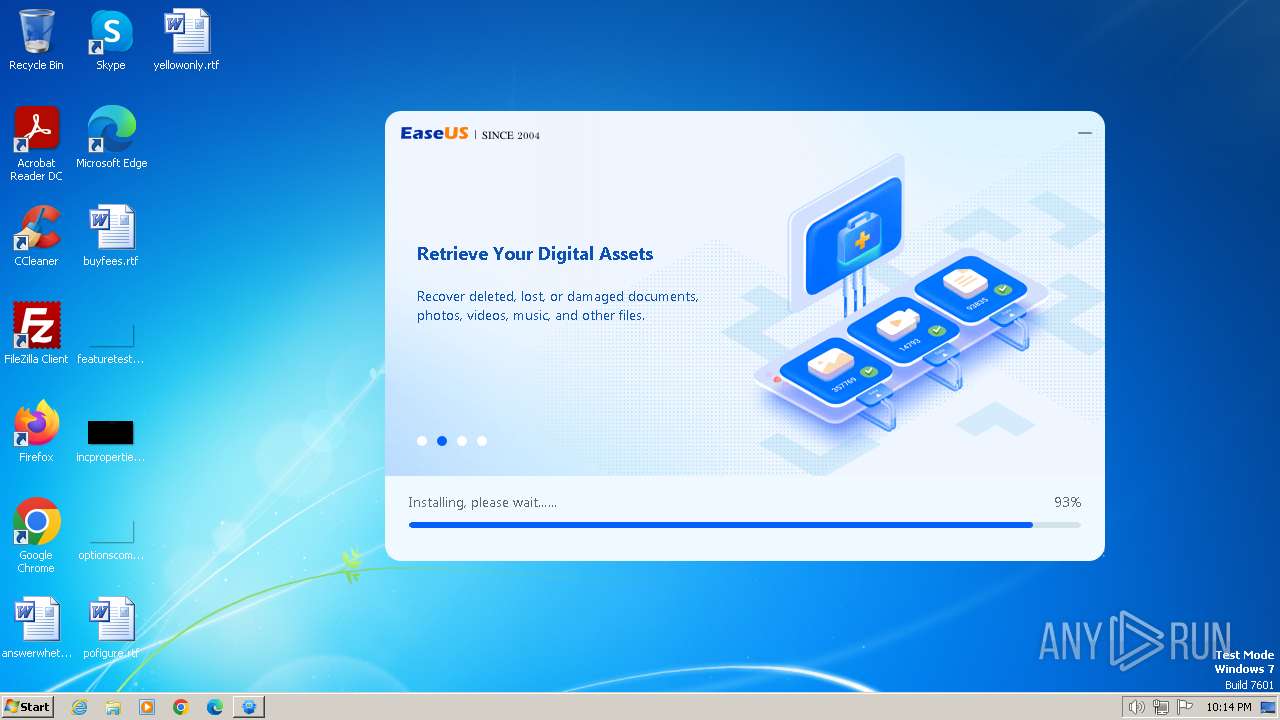This screenshot has width=1280, height=720.
Task: Open the answerwhet Word document
Action: 36,628
